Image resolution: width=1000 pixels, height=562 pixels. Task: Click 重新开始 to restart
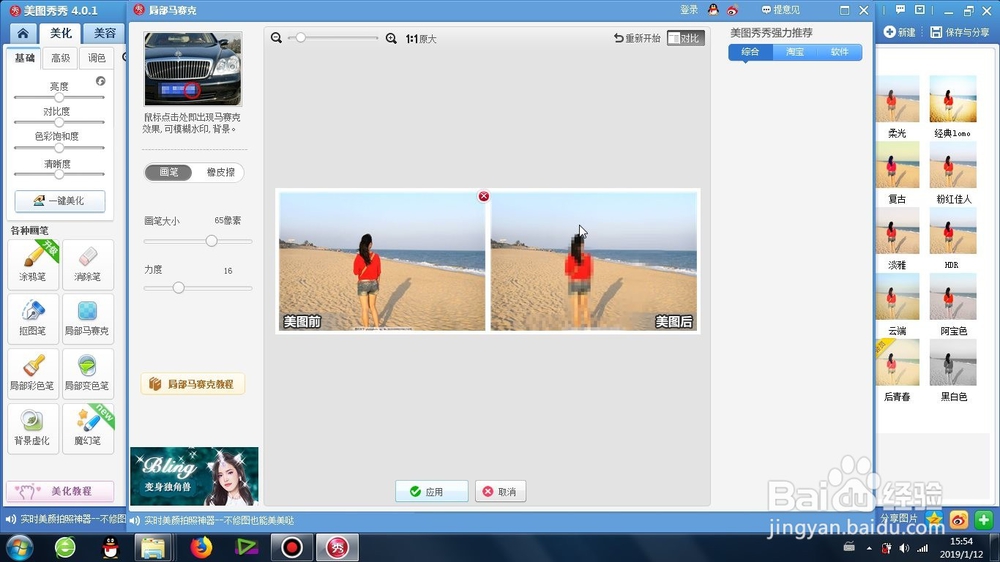[636, 38]
